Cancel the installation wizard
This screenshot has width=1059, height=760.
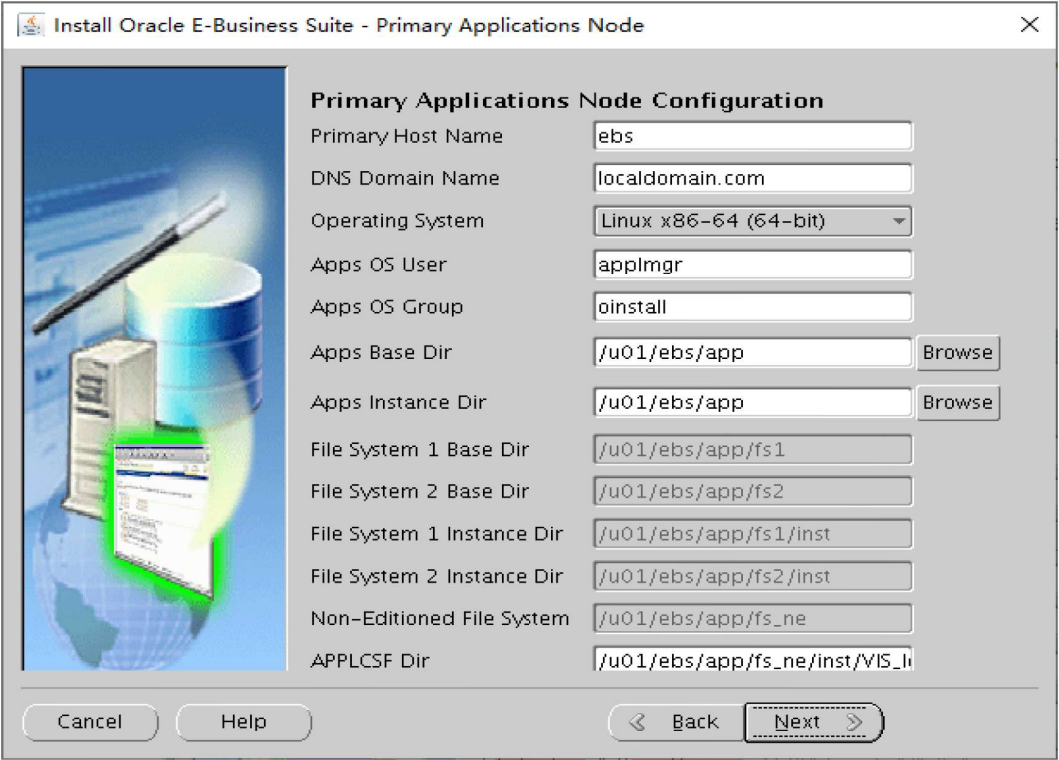[91, 722]
